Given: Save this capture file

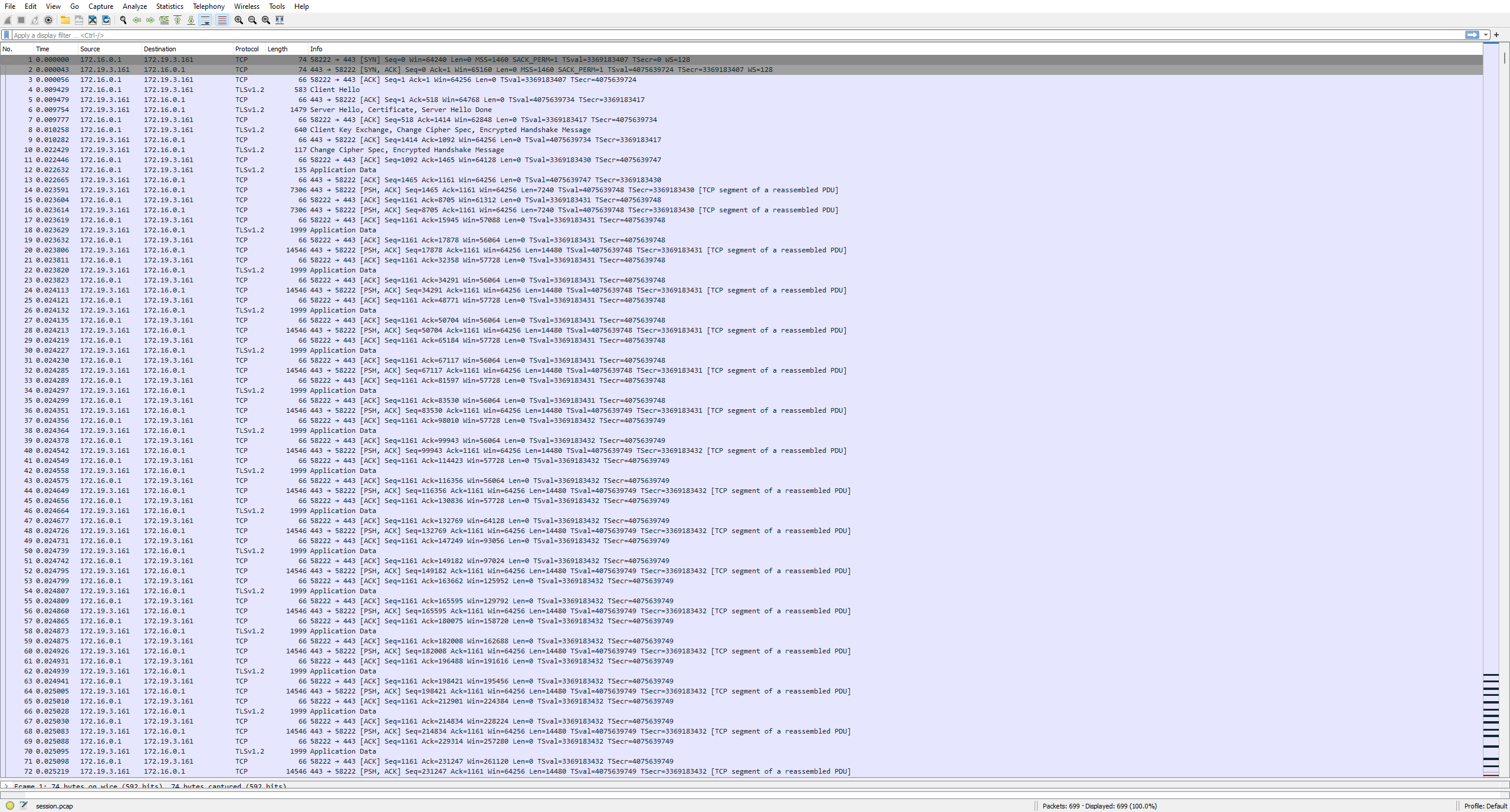Looking at the screenshot, I should click(x=79, y=20).
